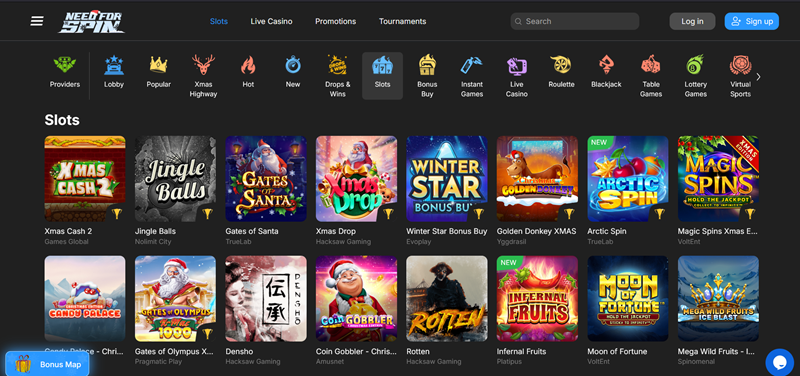Open the hamburger menu icon

tap(37, 21)
